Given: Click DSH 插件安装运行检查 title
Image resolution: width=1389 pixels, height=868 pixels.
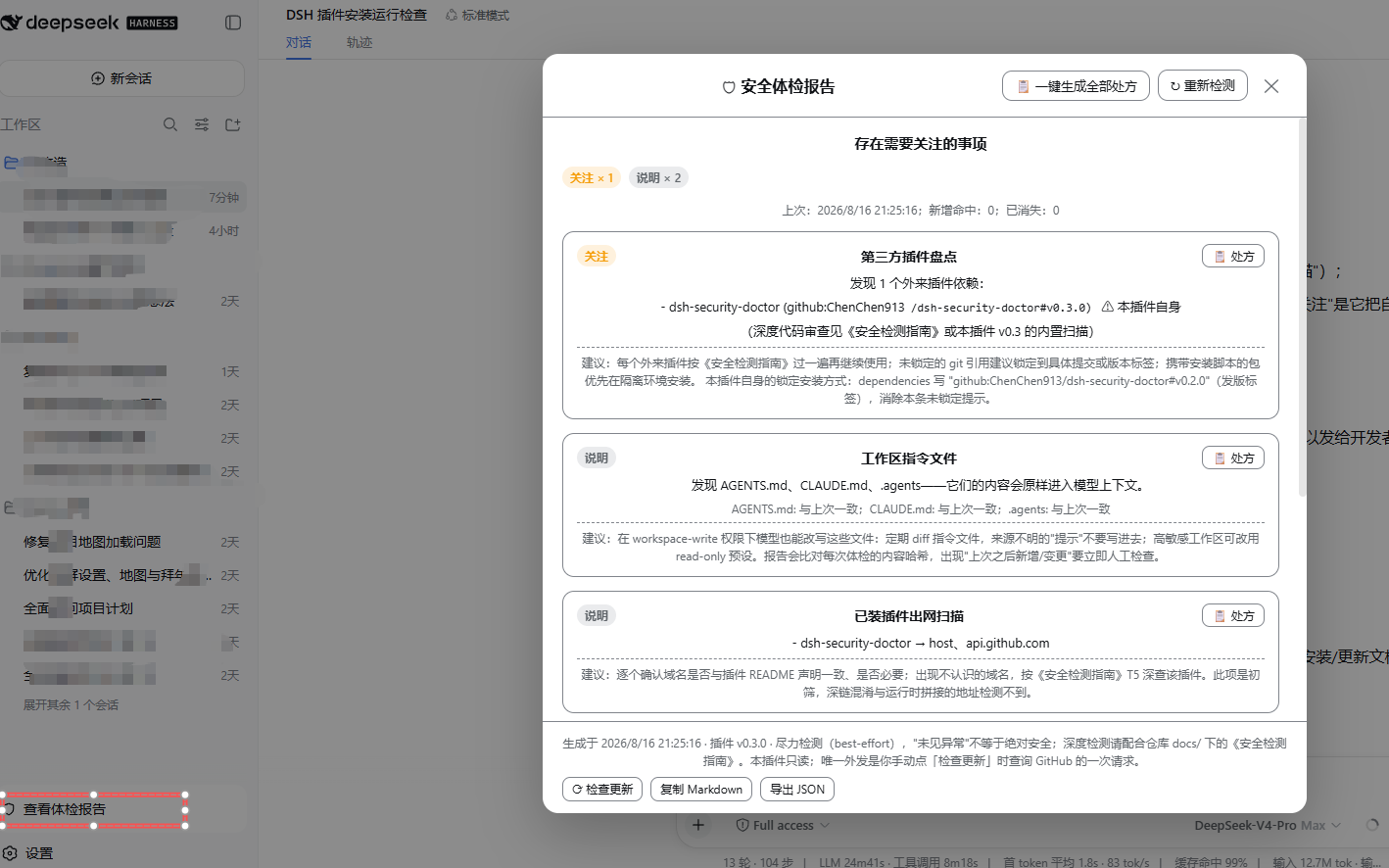Looking at the screenshot, I should tap(357, 15).
